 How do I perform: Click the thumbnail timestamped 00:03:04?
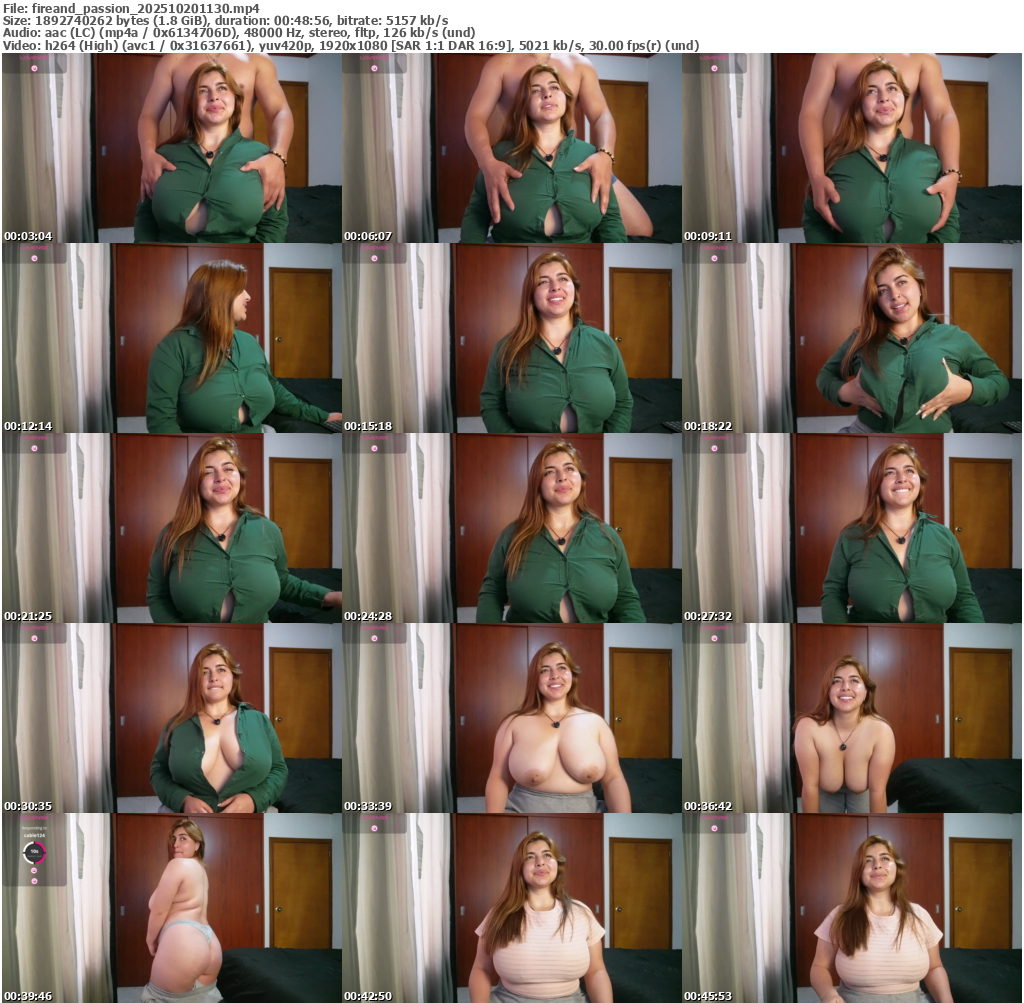pos(171,148)
